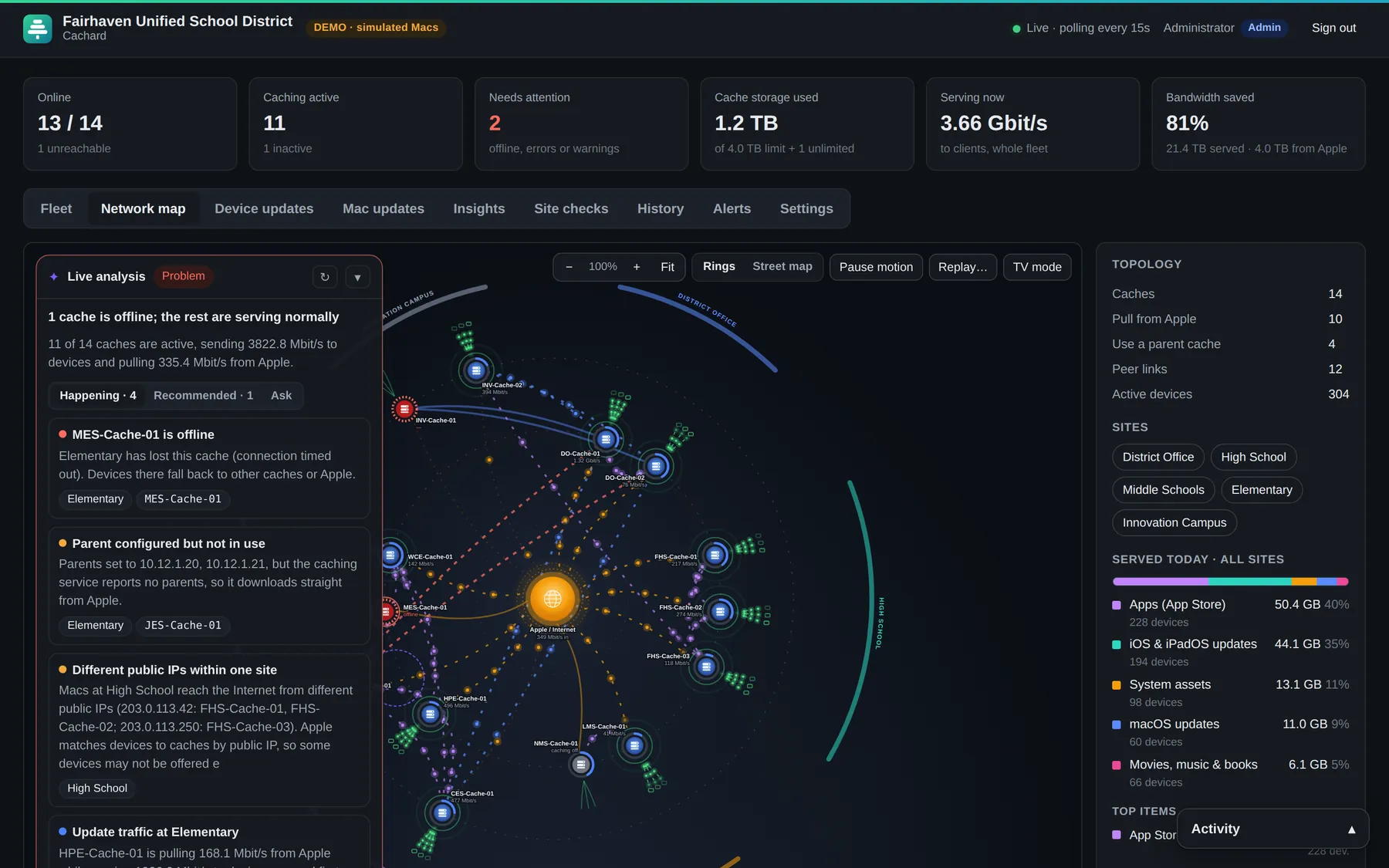Filter by Middle Schools site chip
Viewport: 1389px width, 868px height.
(1163, 490)
